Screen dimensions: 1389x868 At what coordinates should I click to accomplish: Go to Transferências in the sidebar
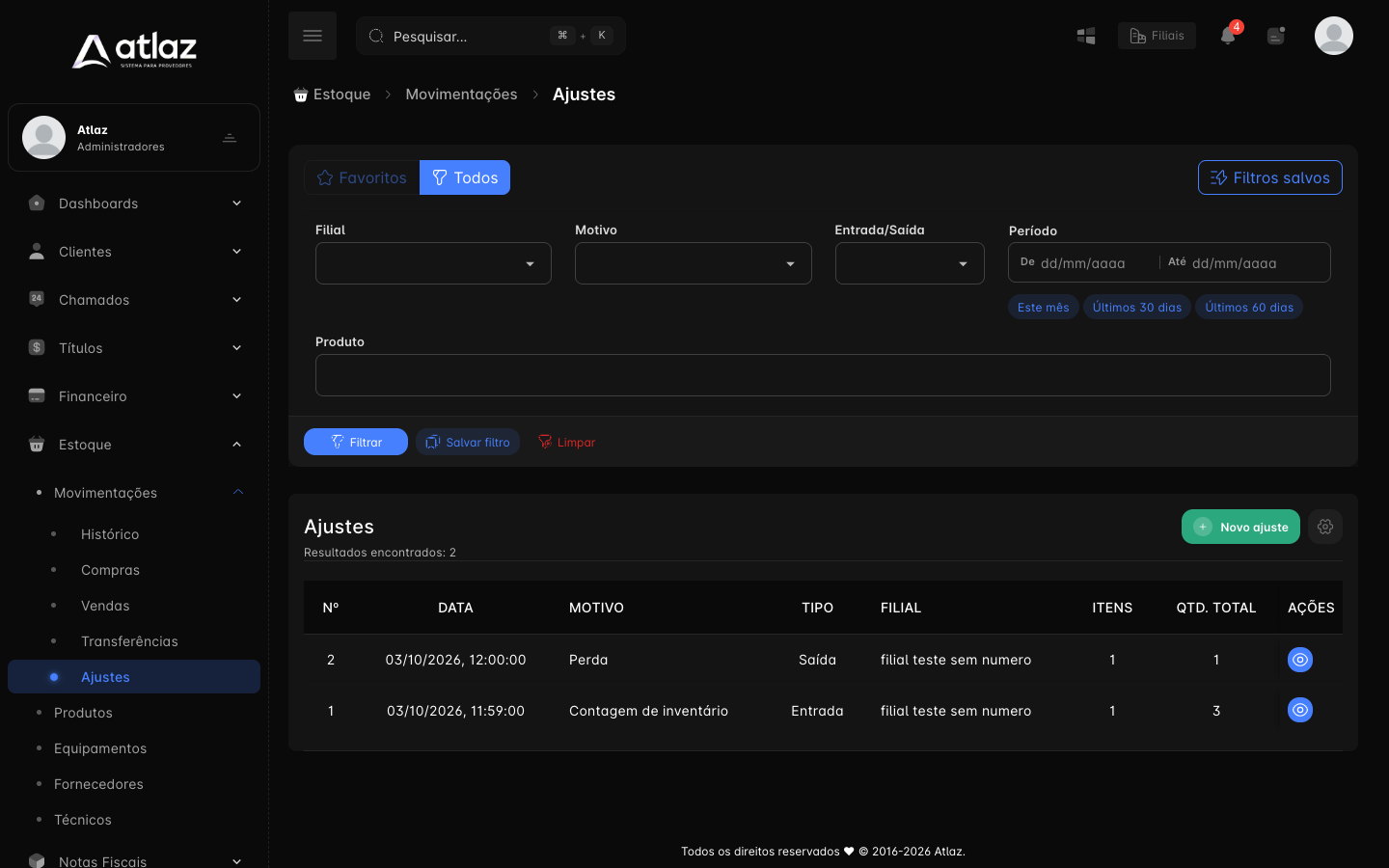(x=129, y=641)
